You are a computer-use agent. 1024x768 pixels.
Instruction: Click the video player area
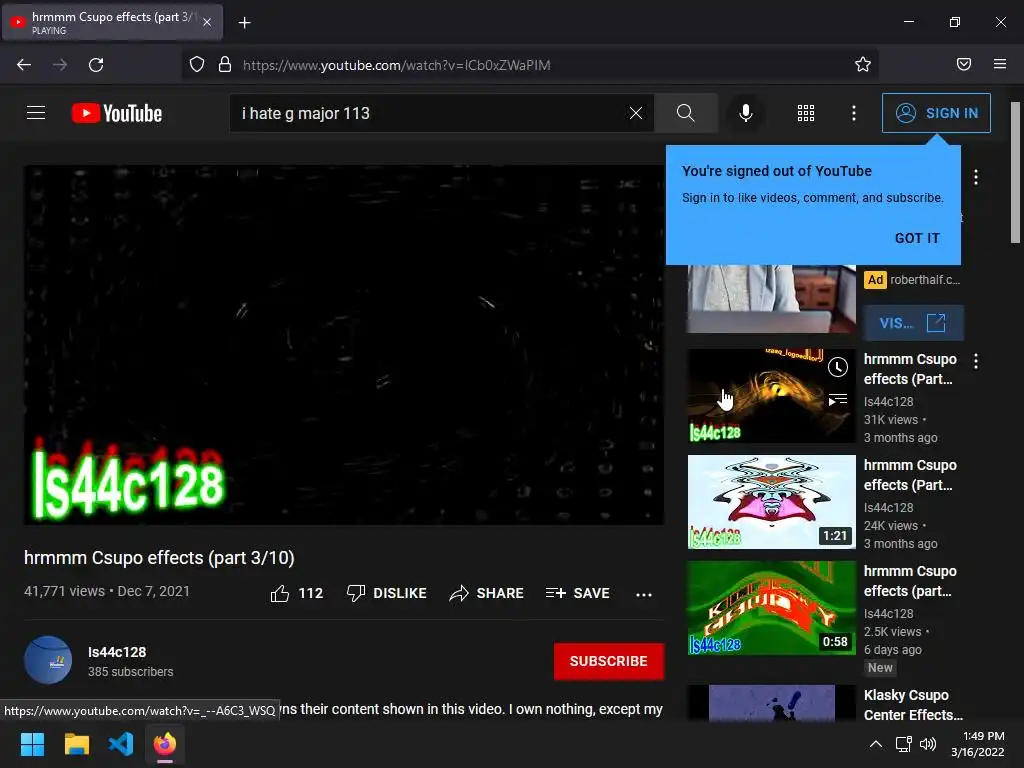[x=344, y=345]
